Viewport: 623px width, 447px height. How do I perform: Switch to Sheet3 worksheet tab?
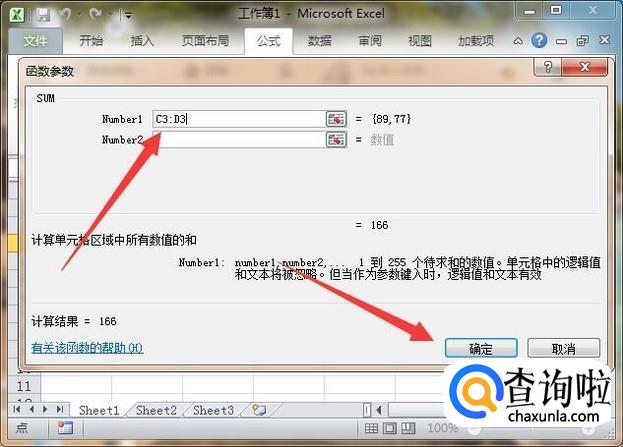tap(213, 410)
